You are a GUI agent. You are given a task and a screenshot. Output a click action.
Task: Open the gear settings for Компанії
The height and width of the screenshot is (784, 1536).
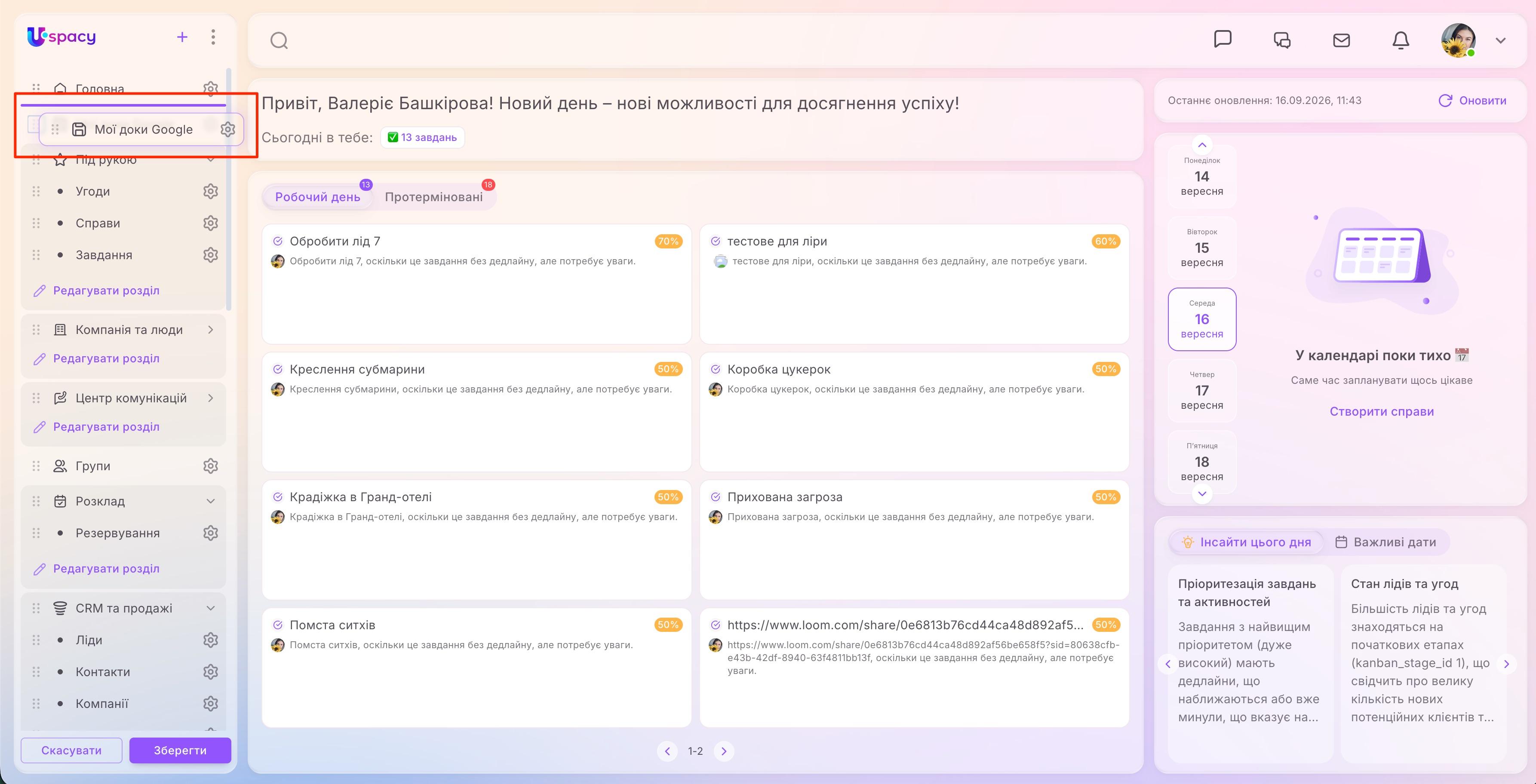(210, 704)
